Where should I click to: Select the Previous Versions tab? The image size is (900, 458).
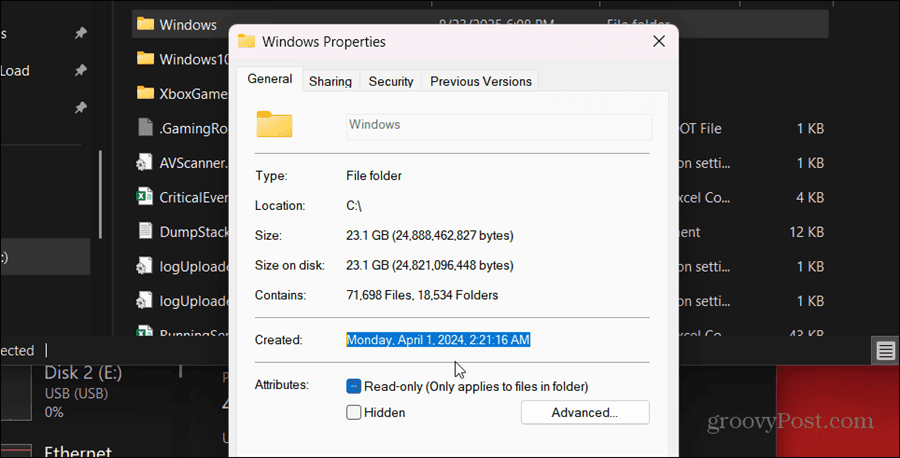coord(480,81)
